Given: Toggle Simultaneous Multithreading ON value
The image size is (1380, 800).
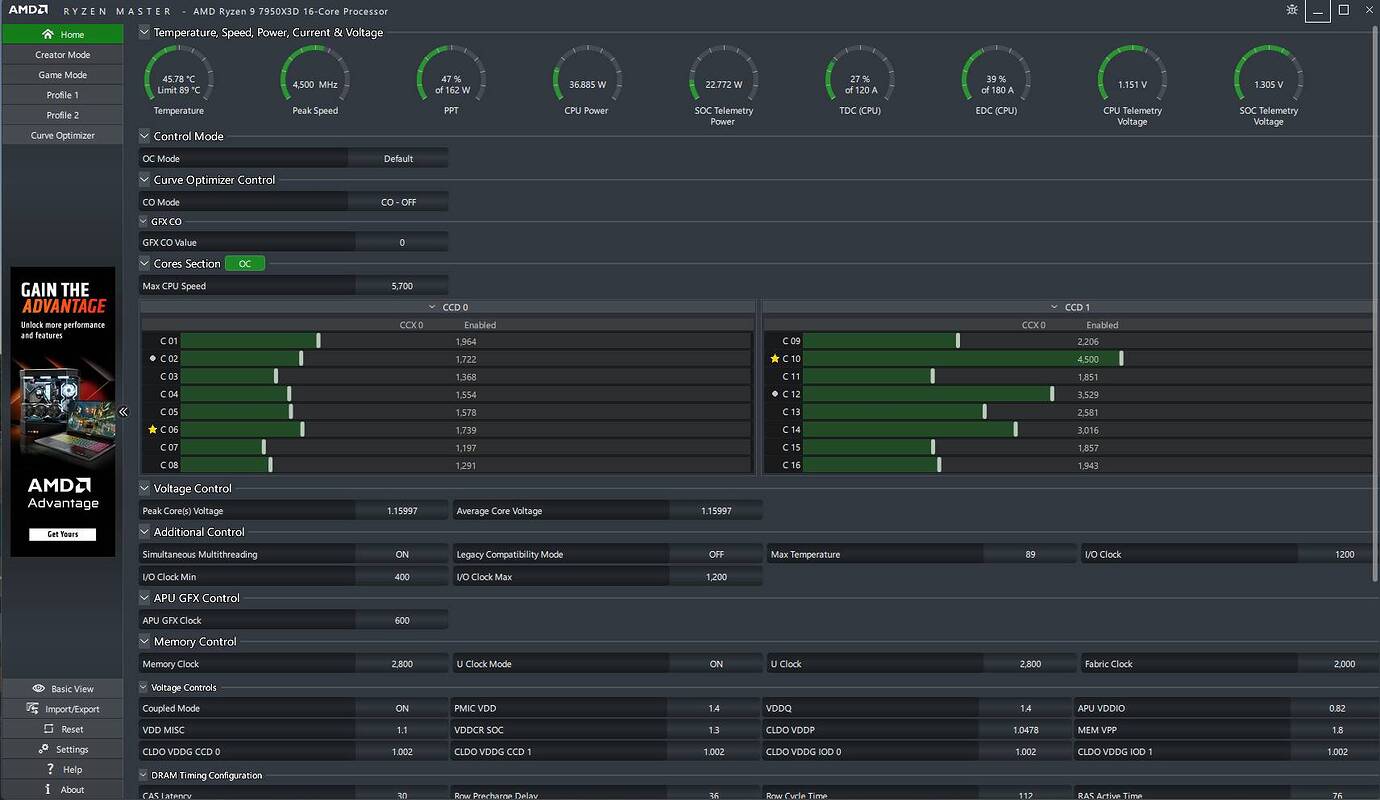Looking at the screenshot, I should (402, 554).
